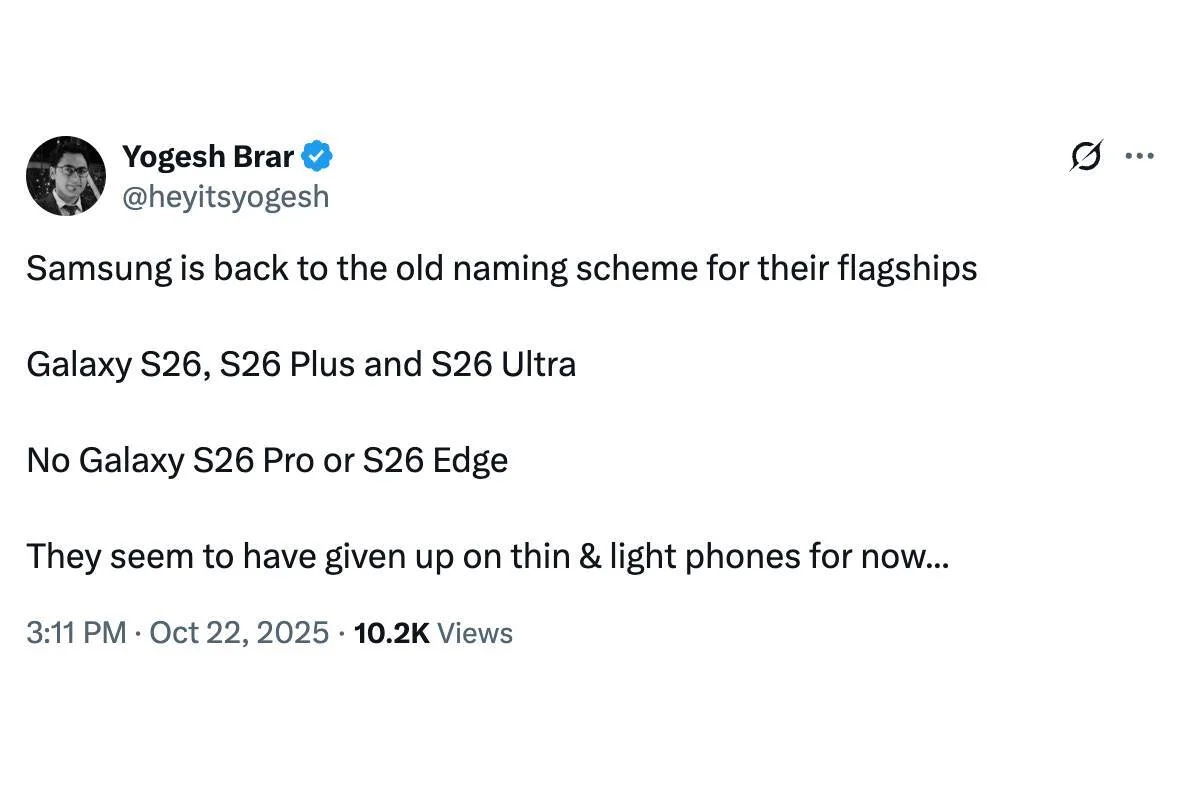Click the Yogesh Brar display name
This screenshot has height=786, width=1182.
point(207,157)
